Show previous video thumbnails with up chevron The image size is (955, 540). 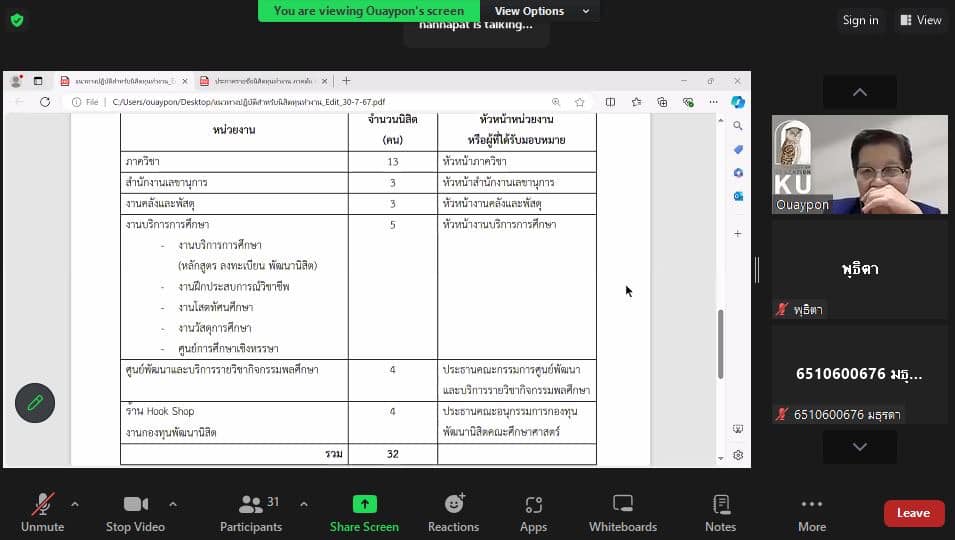click(860, 93)
